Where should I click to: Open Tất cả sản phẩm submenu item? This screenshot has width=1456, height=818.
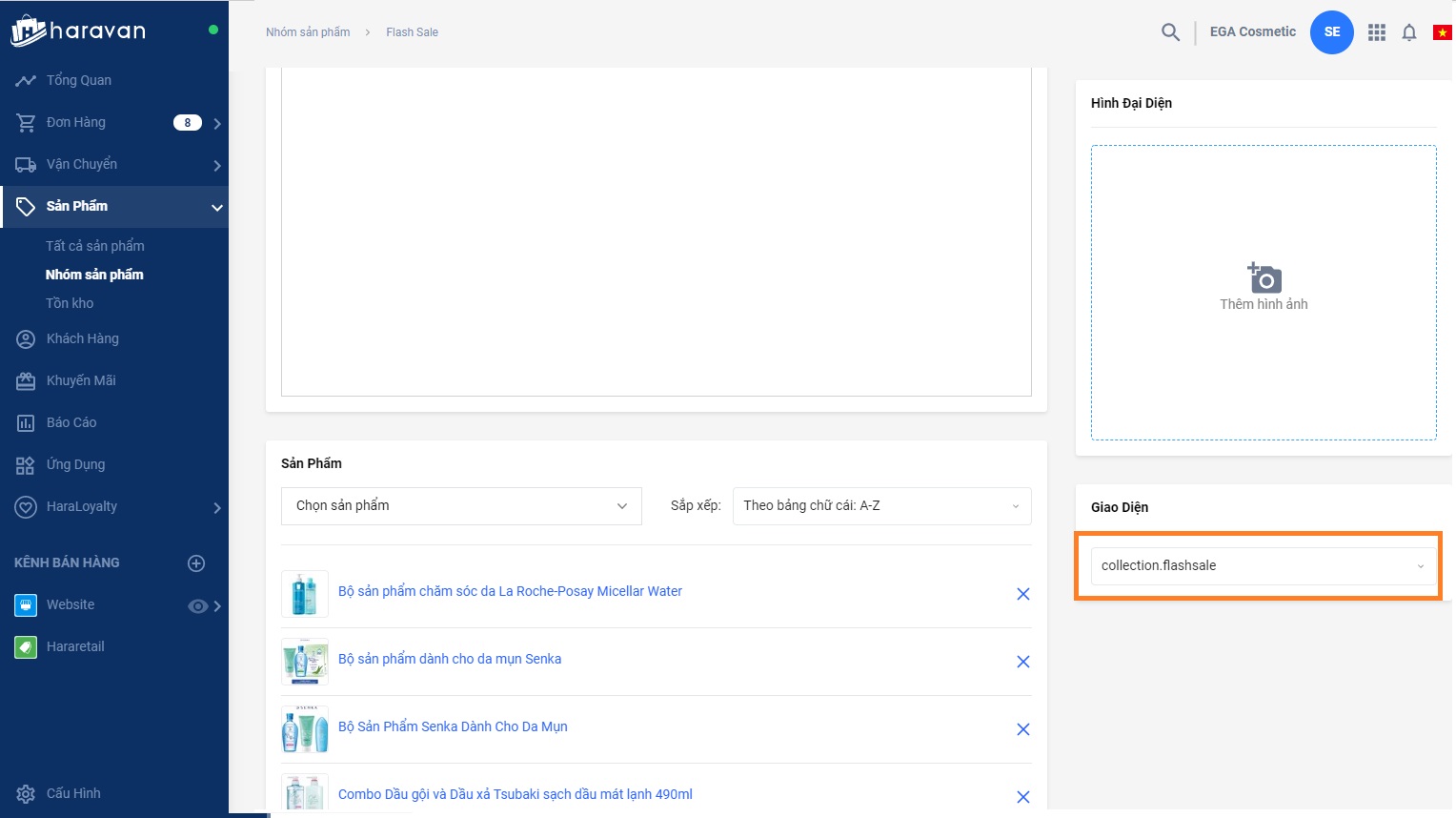95,246
